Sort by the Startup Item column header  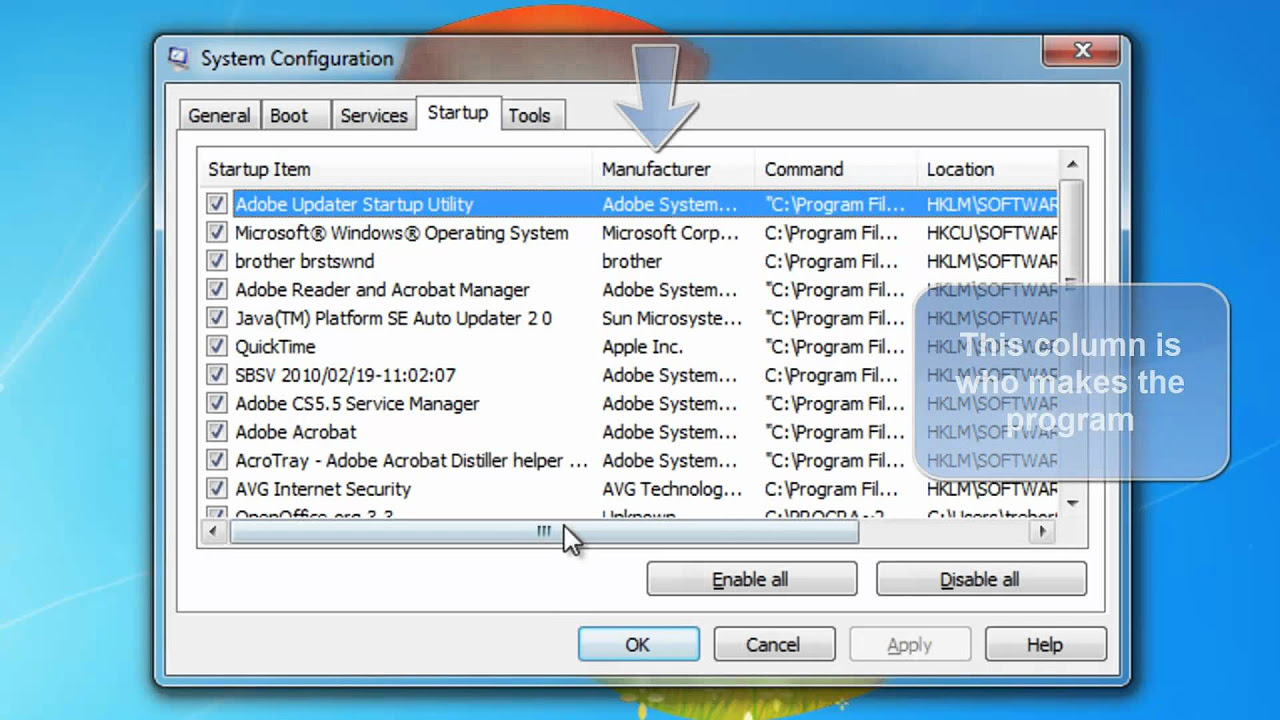[395, 169]
